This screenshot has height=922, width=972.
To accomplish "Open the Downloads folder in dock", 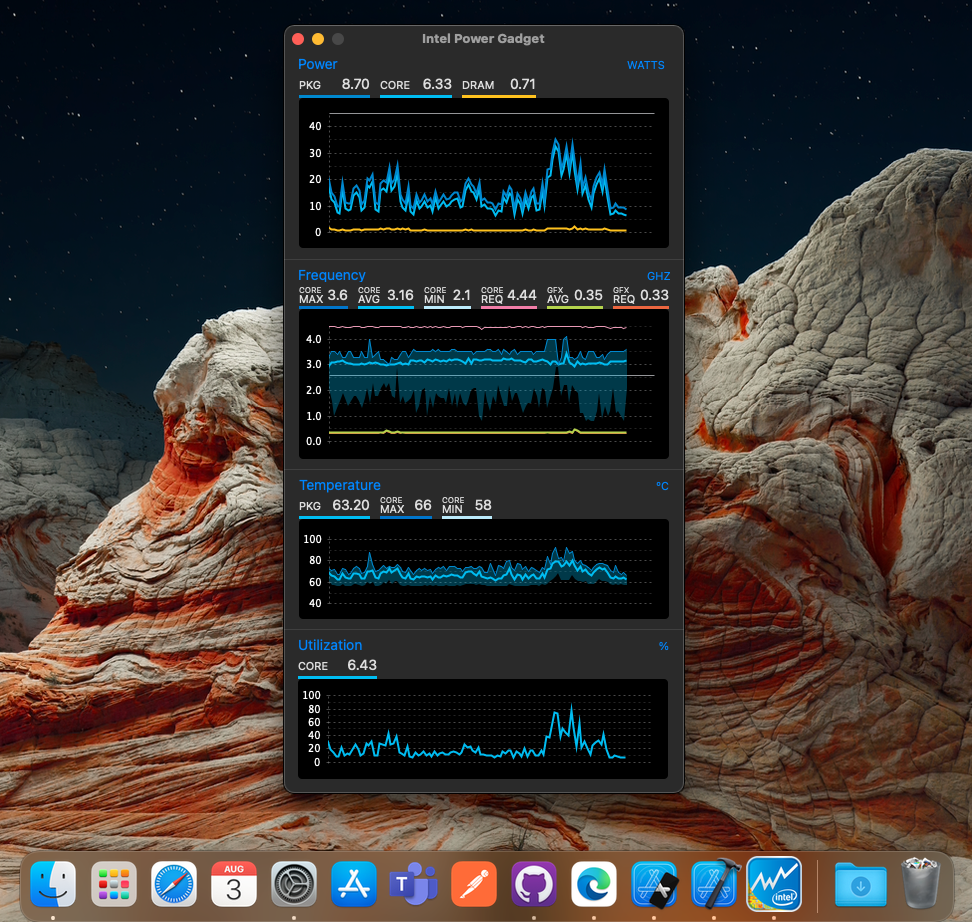I will 860,884.
